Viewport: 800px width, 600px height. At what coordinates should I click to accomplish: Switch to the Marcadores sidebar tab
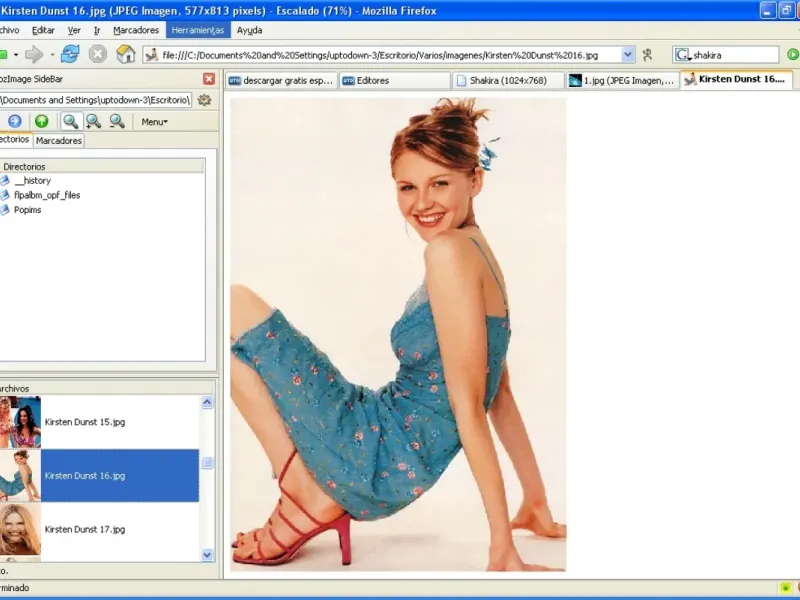59,141
